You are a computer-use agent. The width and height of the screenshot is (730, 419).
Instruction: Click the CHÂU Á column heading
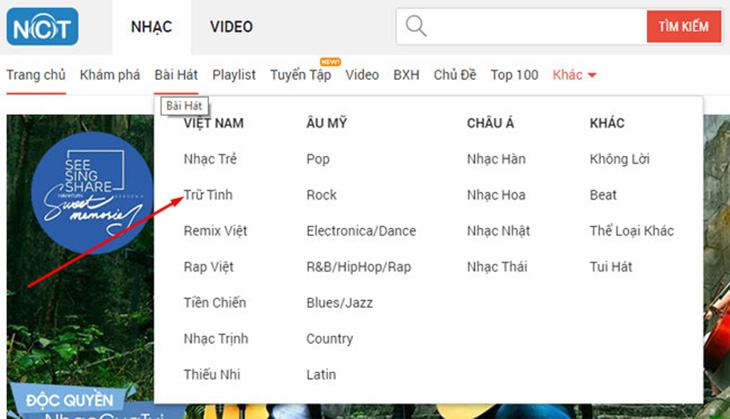[x=491, y=123]
